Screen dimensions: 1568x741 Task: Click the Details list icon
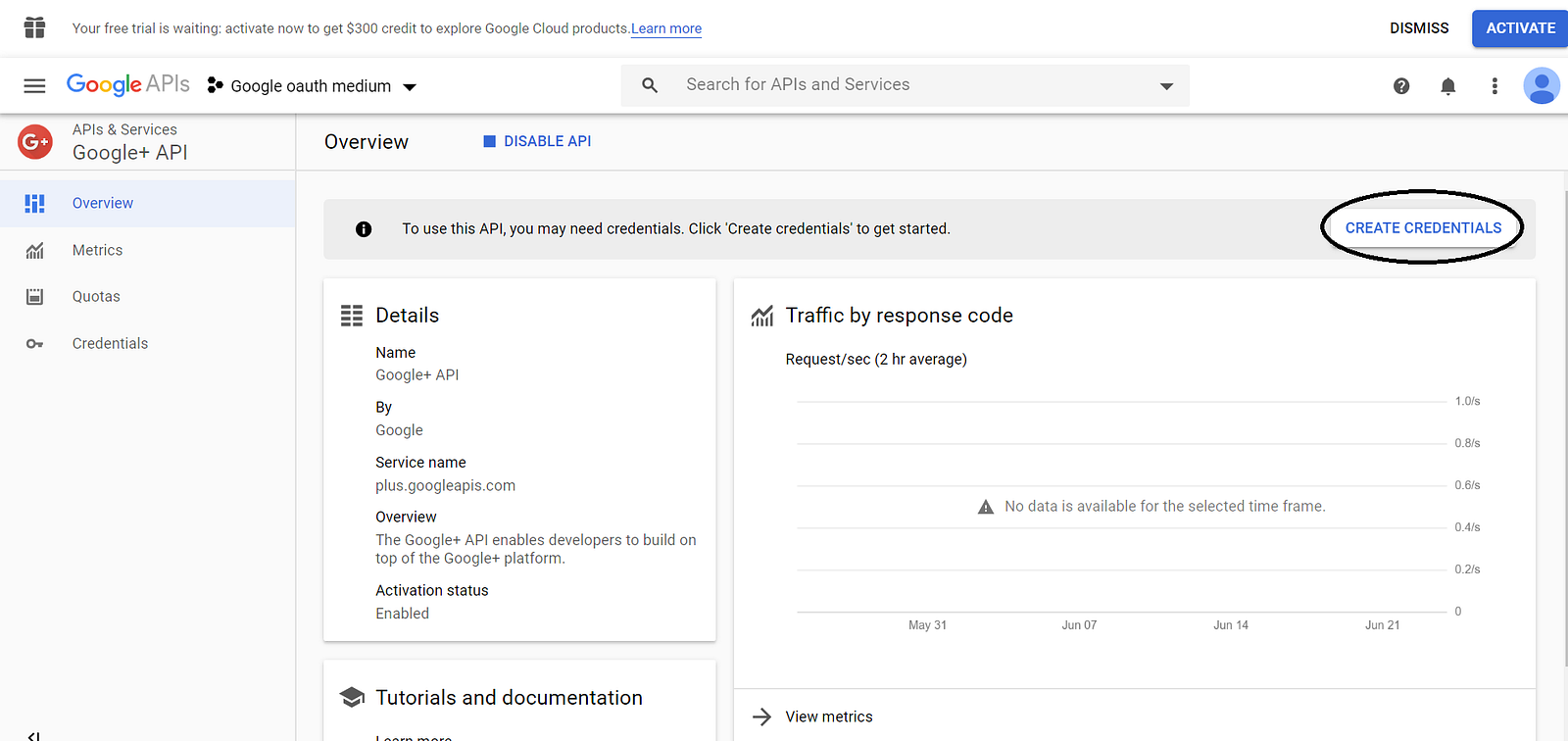352,316
